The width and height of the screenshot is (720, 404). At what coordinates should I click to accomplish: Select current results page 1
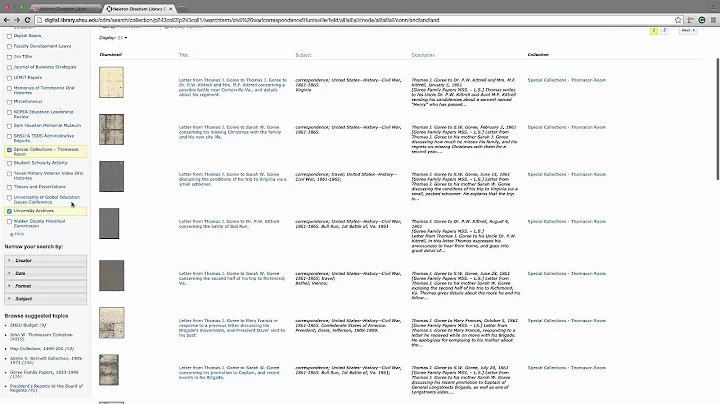pyautogui.click(x=653, y=30)
